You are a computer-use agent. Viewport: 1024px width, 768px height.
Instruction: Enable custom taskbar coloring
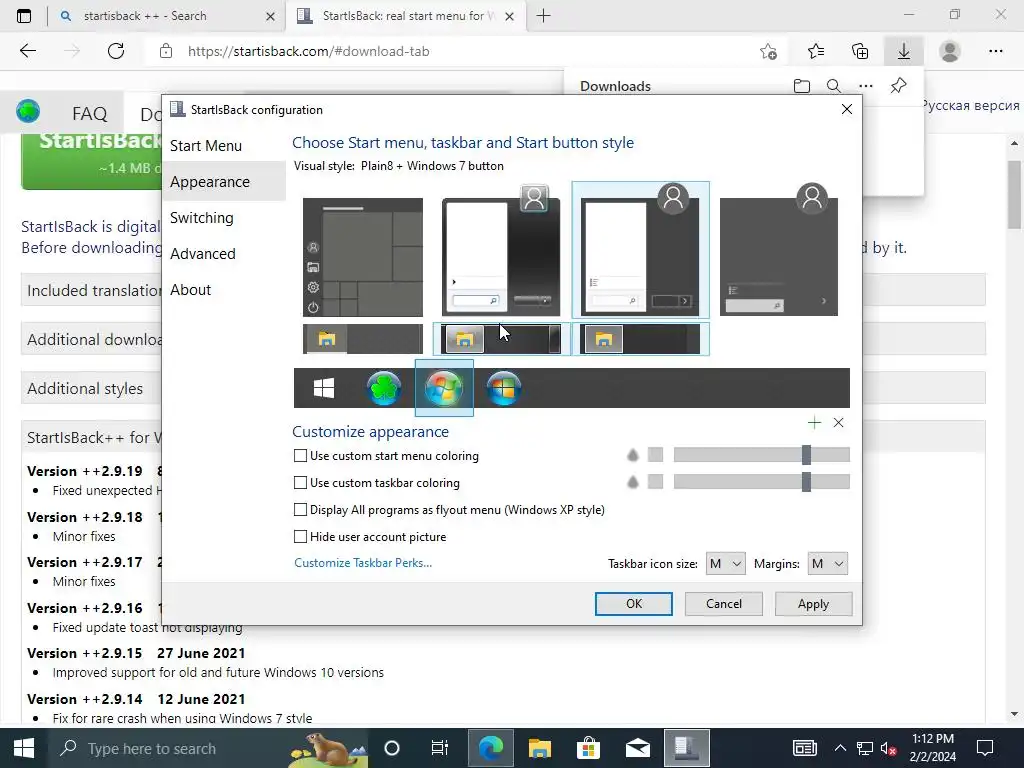pyautogui.click(x=300, y=483)
